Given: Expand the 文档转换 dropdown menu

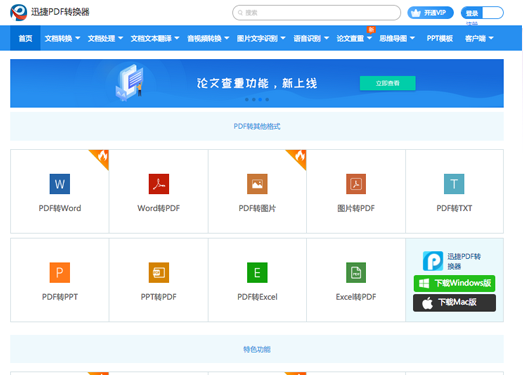Looking at the screenshot, I should [x=62, y=38].
